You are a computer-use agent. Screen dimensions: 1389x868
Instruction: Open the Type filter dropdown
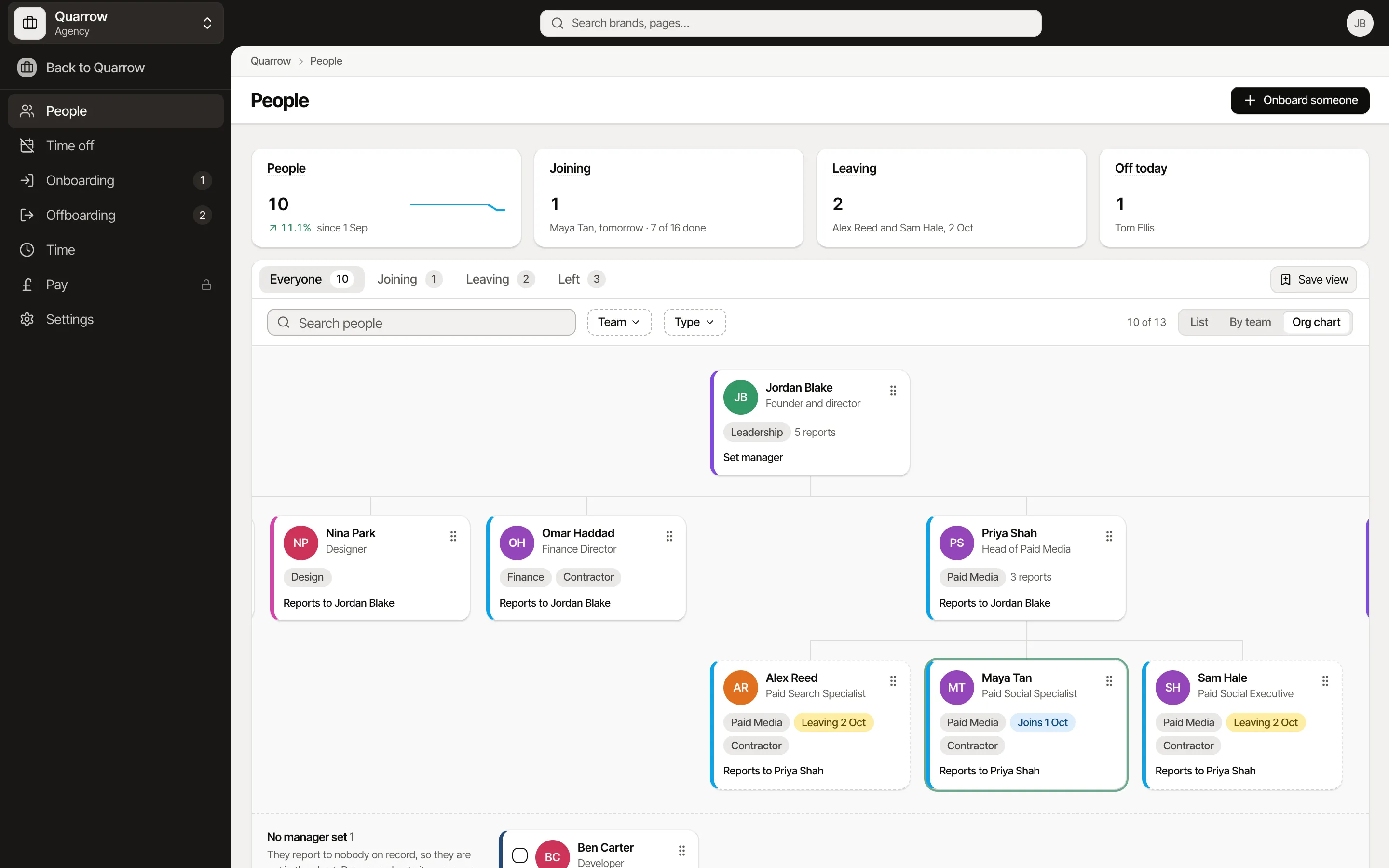click(x=694, y=322)
